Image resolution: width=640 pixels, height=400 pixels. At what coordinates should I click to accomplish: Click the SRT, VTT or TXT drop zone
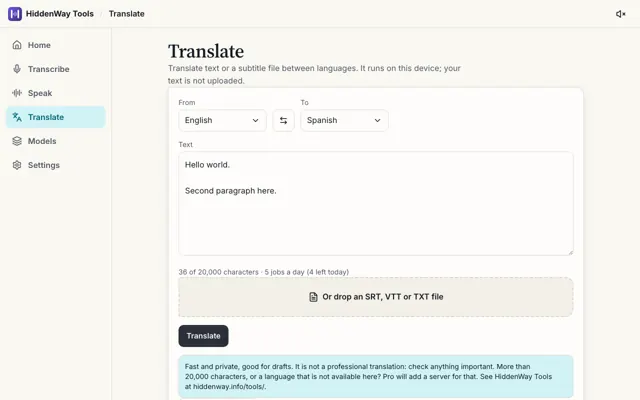[376, 297]
